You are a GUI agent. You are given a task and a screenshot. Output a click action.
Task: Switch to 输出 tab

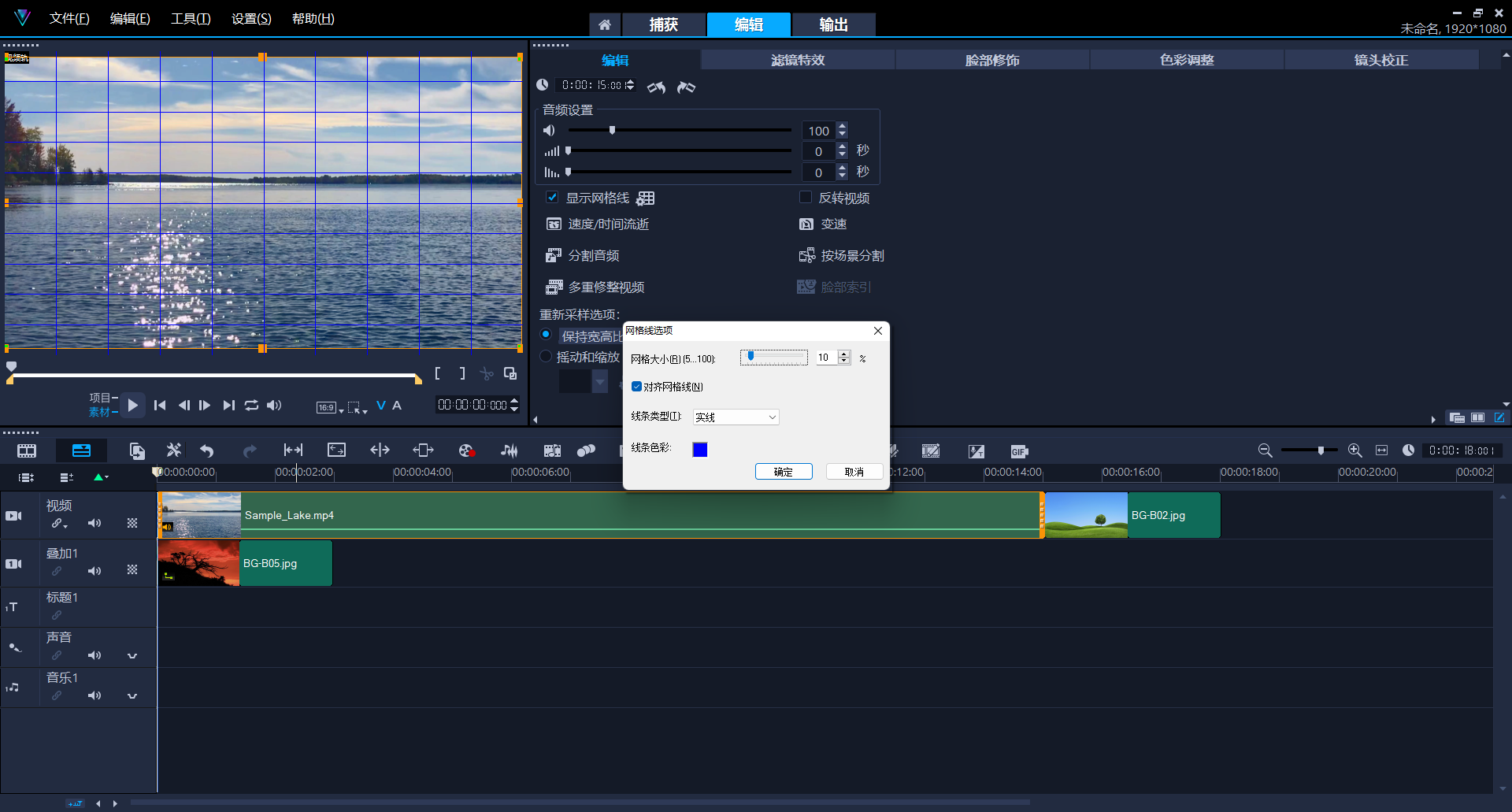pos(833,25)
